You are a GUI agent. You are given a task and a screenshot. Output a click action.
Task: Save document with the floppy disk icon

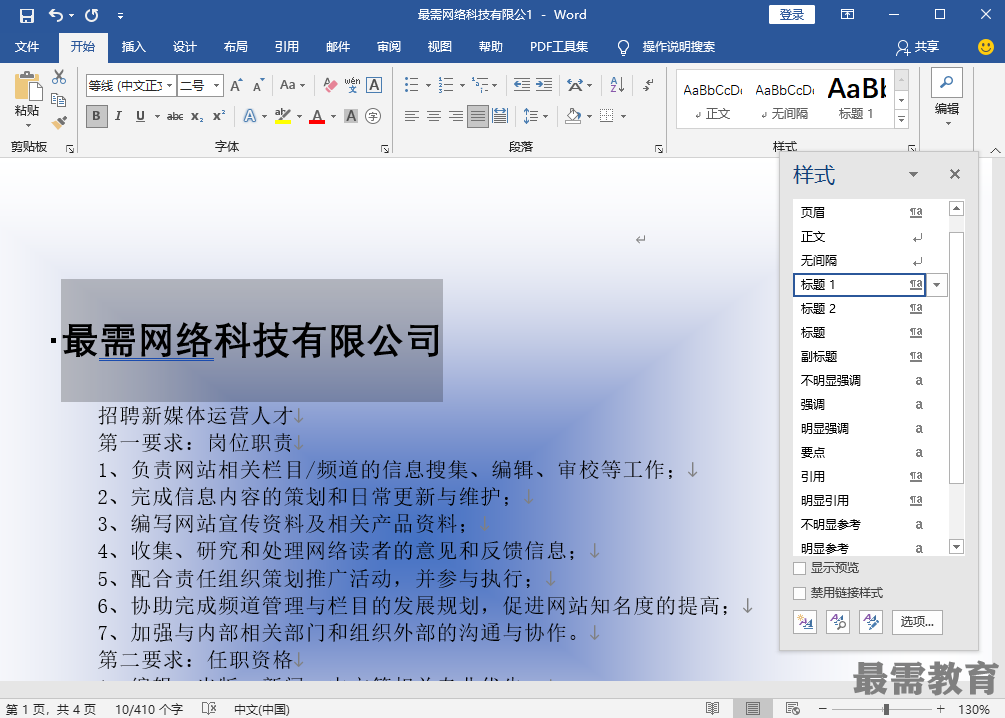click(26, 15)
